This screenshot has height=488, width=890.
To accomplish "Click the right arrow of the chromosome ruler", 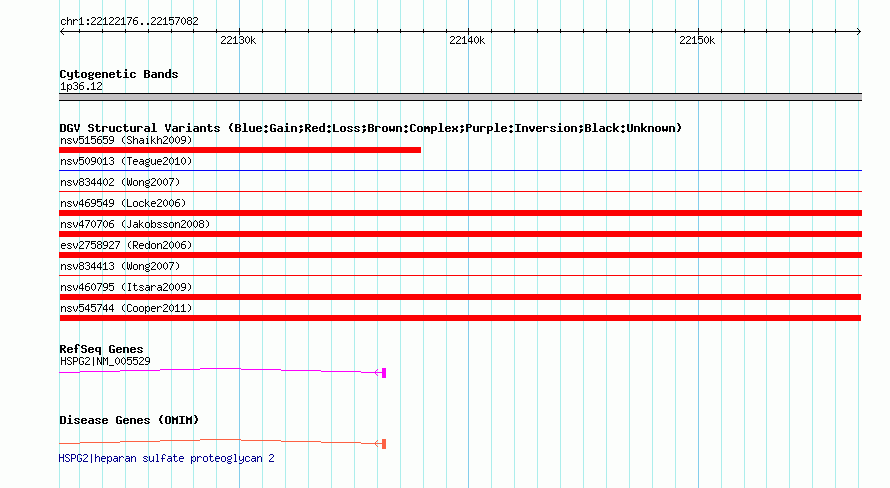I will 859,32.
